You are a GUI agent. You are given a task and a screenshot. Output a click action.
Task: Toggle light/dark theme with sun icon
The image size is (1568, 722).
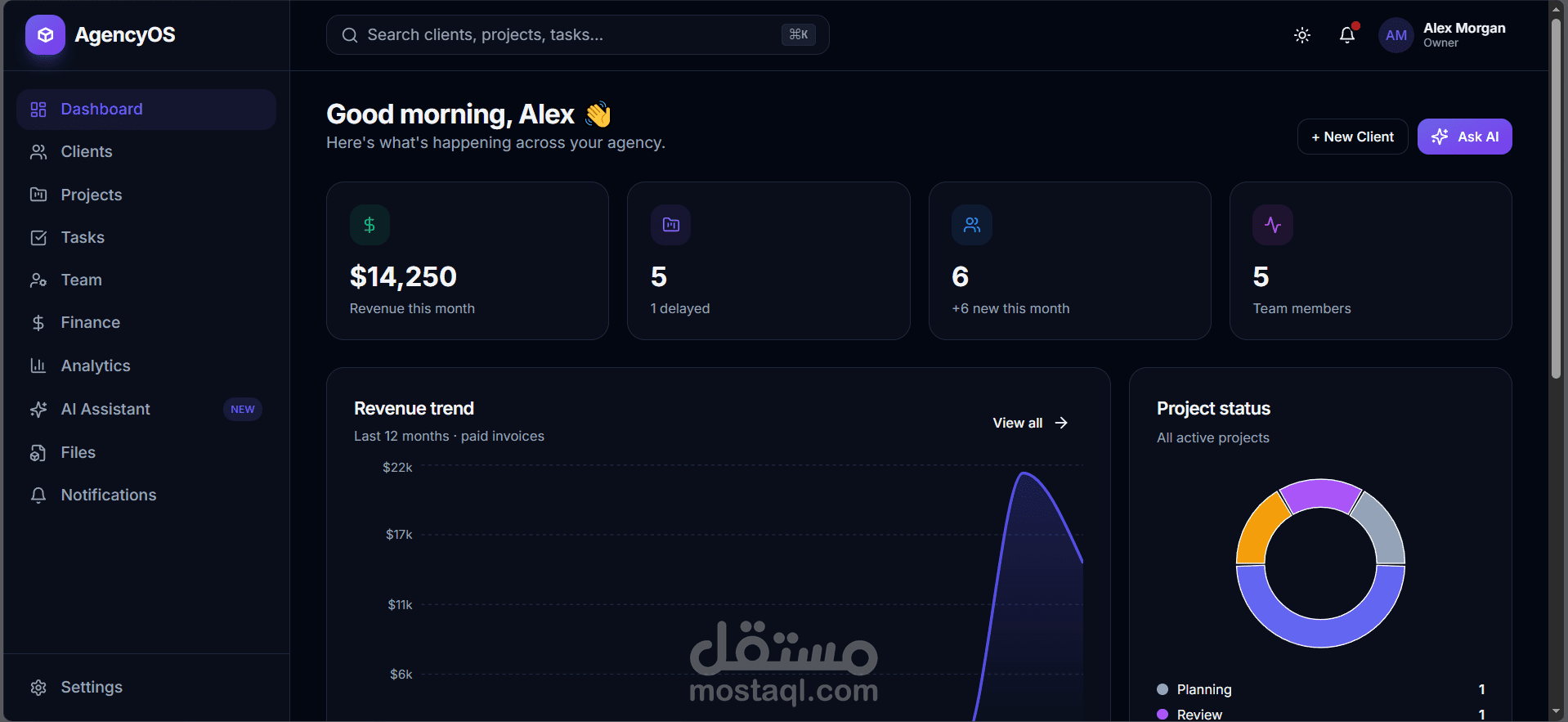coord(1302,35)
